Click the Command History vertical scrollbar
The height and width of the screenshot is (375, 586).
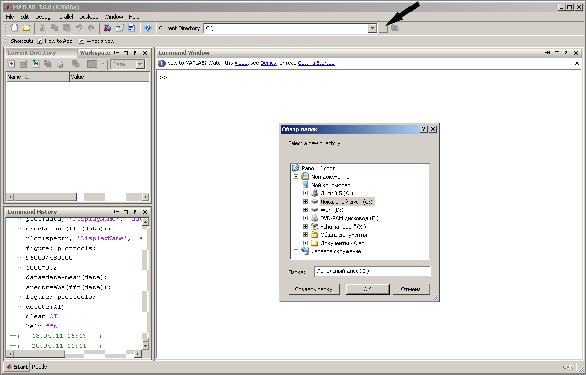point(145,284)
